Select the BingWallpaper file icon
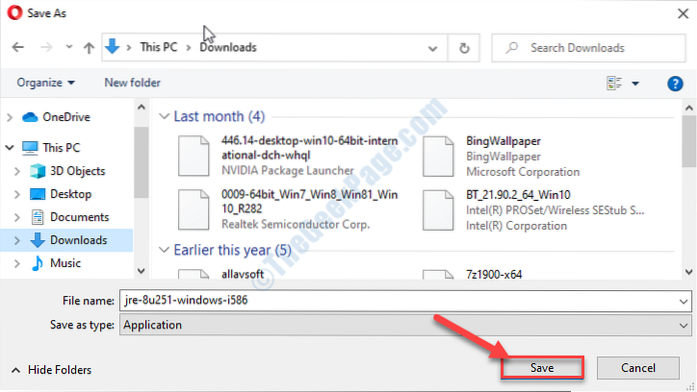This screenshot has height=392, width=697. [438, 156]
